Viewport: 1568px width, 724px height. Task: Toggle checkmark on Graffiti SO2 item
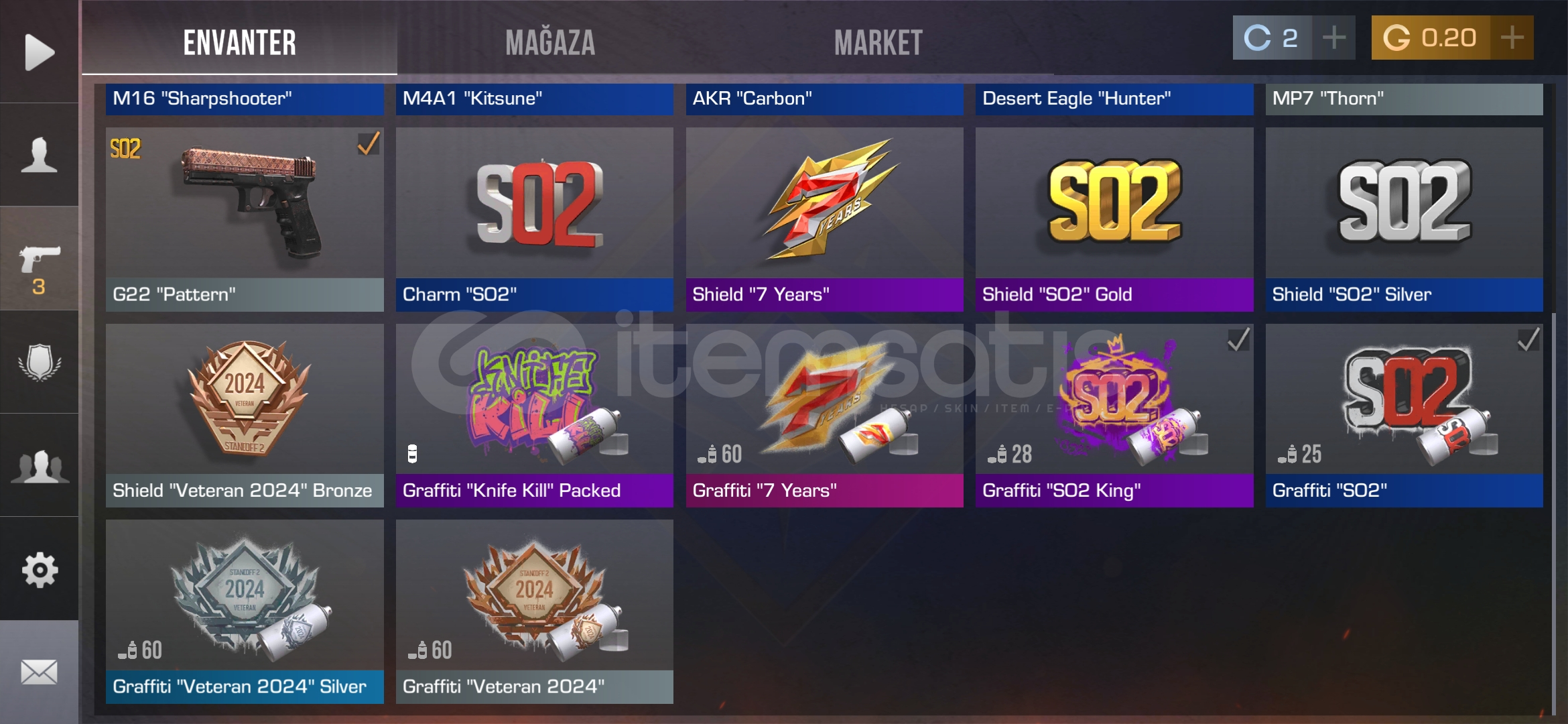(1528, 339)
